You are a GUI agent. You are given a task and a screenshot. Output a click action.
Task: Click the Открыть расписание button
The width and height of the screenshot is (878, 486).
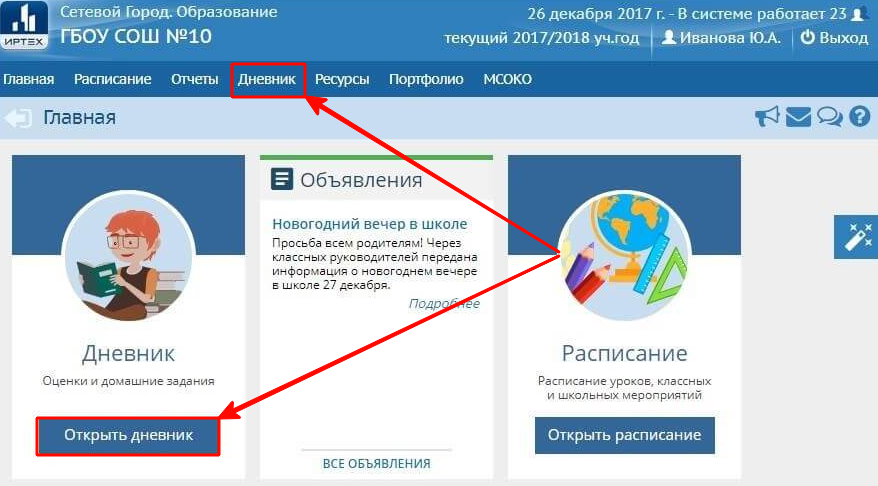coord(624,435)
